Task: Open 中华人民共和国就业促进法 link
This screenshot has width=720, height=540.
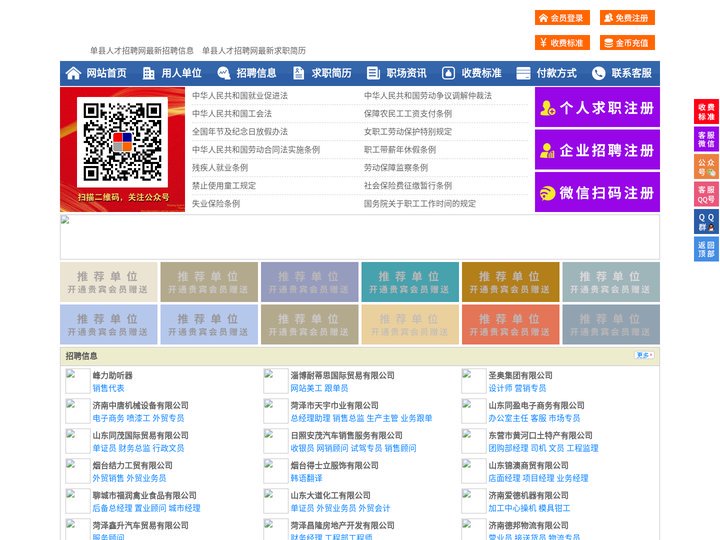Action: [x=240, y=96]
